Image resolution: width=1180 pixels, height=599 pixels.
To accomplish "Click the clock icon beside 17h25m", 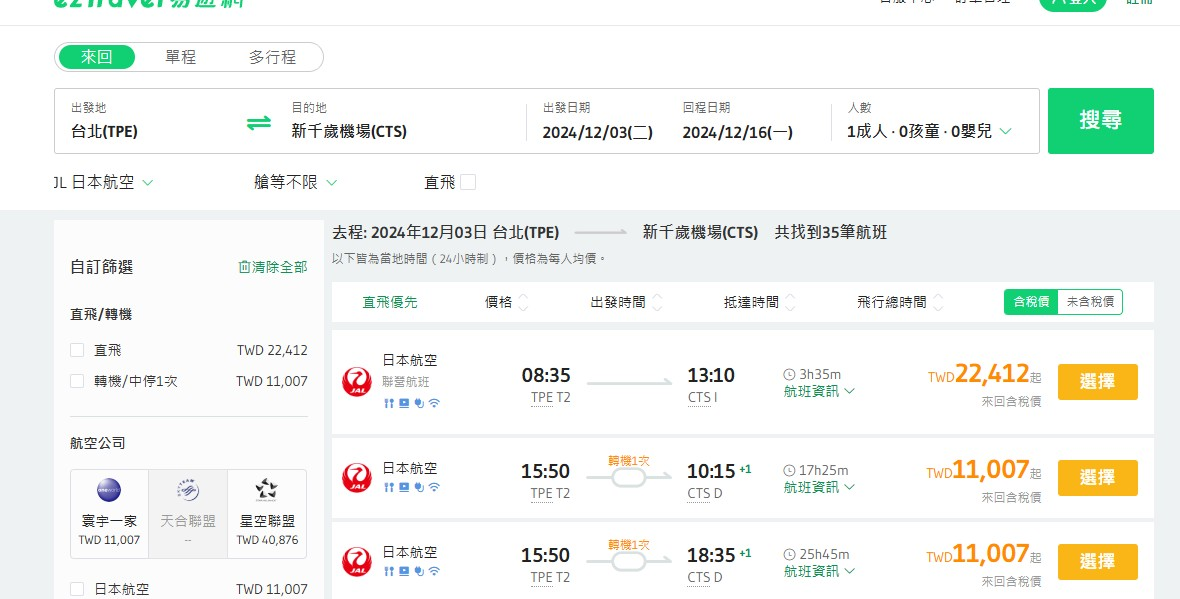I will [789, 471].
